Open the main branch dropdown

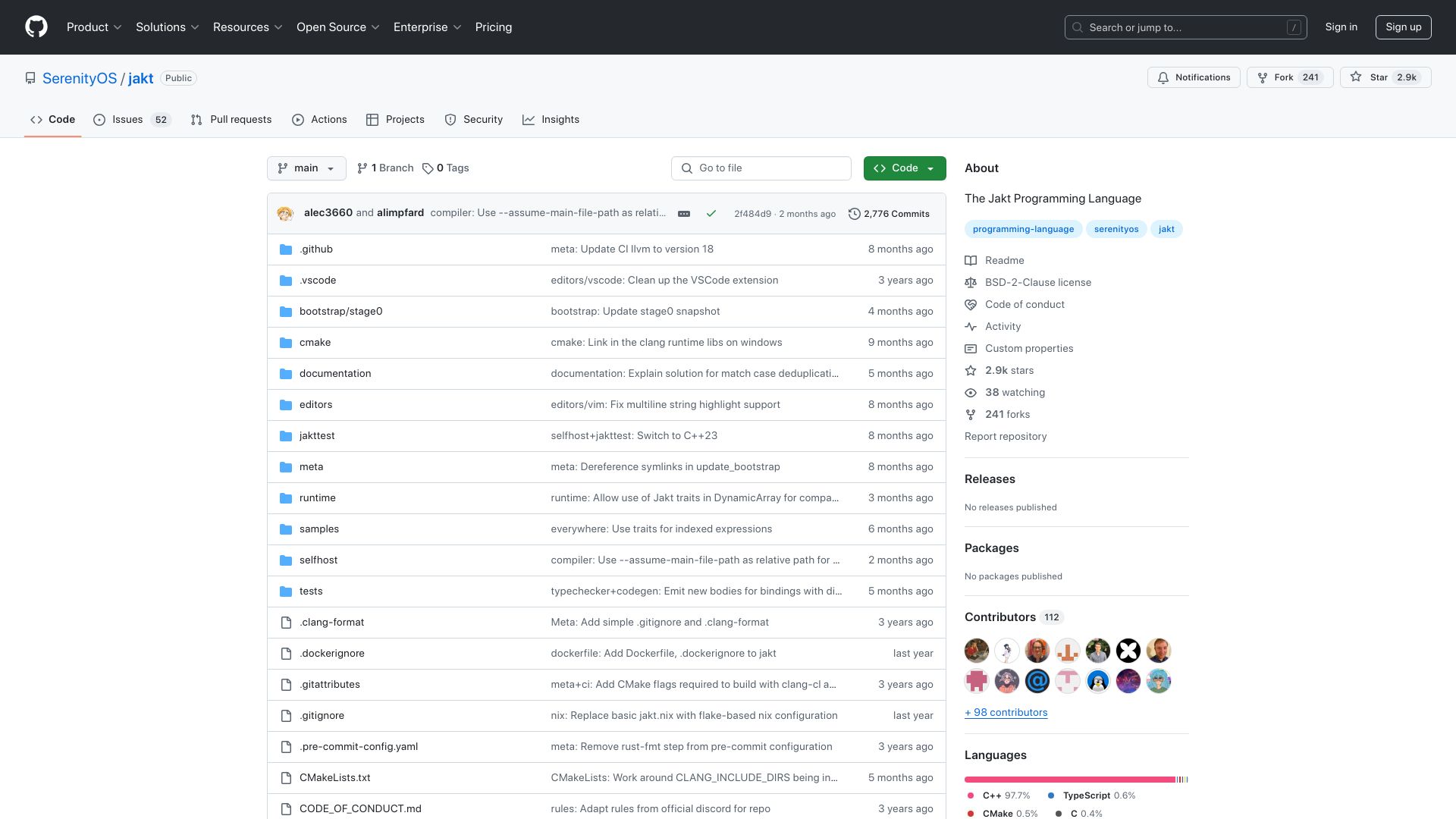(x=306, y=168)
